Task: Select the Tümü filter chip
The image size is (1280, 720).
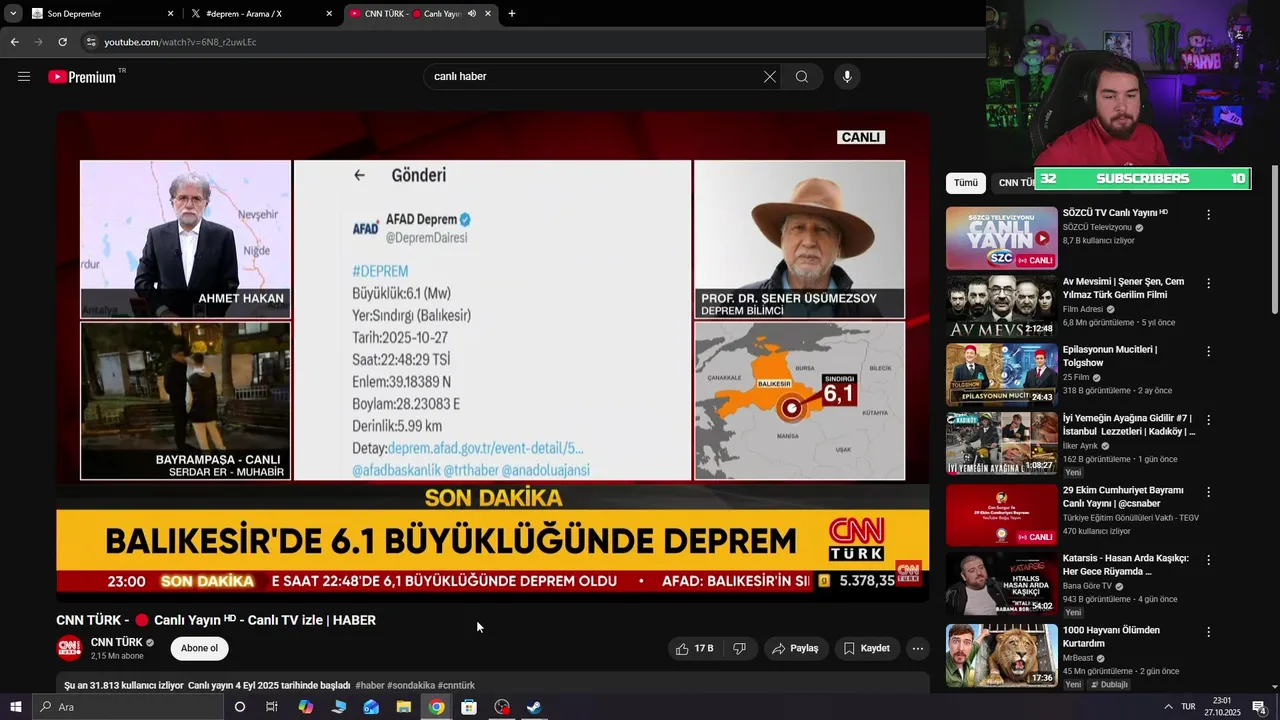Action: (x=966, y=183)
